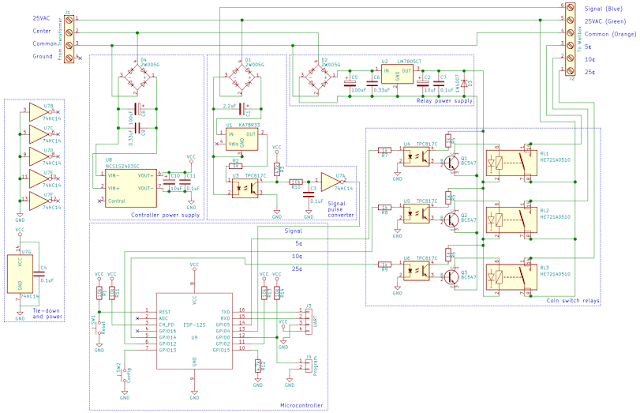
Task: Select the U1 KA78R33 regulator block
Action: tap(242, 139)
